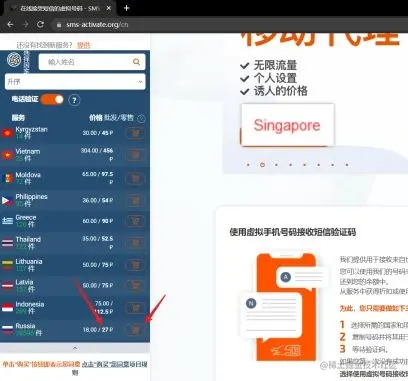Click the OpenAI service logo icon
The image size is (408, 381).
14,60
